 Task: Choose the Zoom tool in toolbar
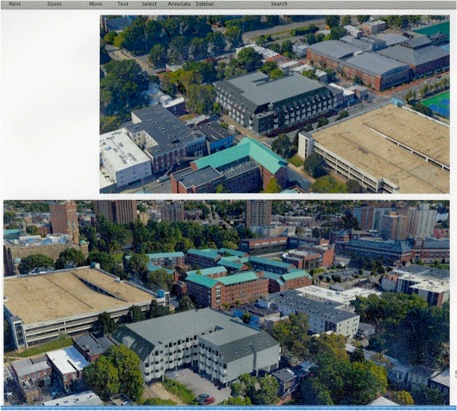(54, 4)
